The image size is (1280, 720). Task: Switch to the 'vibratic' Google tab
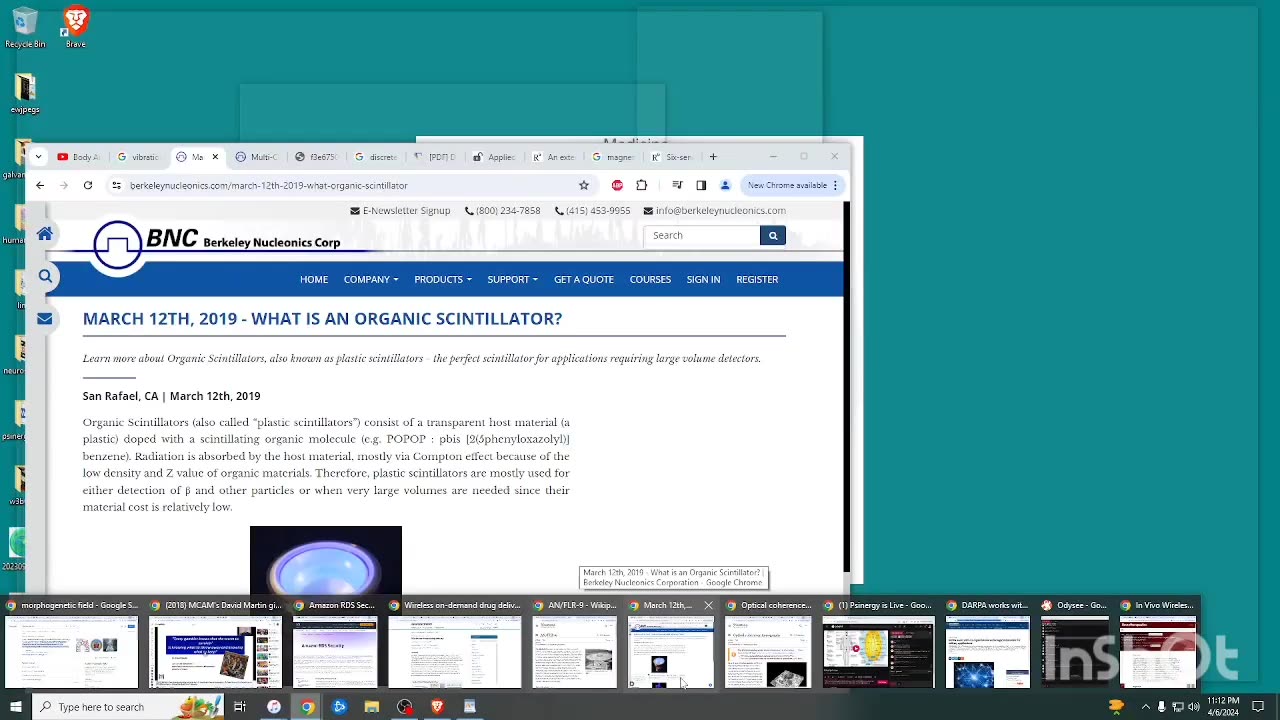click(139, 157)
